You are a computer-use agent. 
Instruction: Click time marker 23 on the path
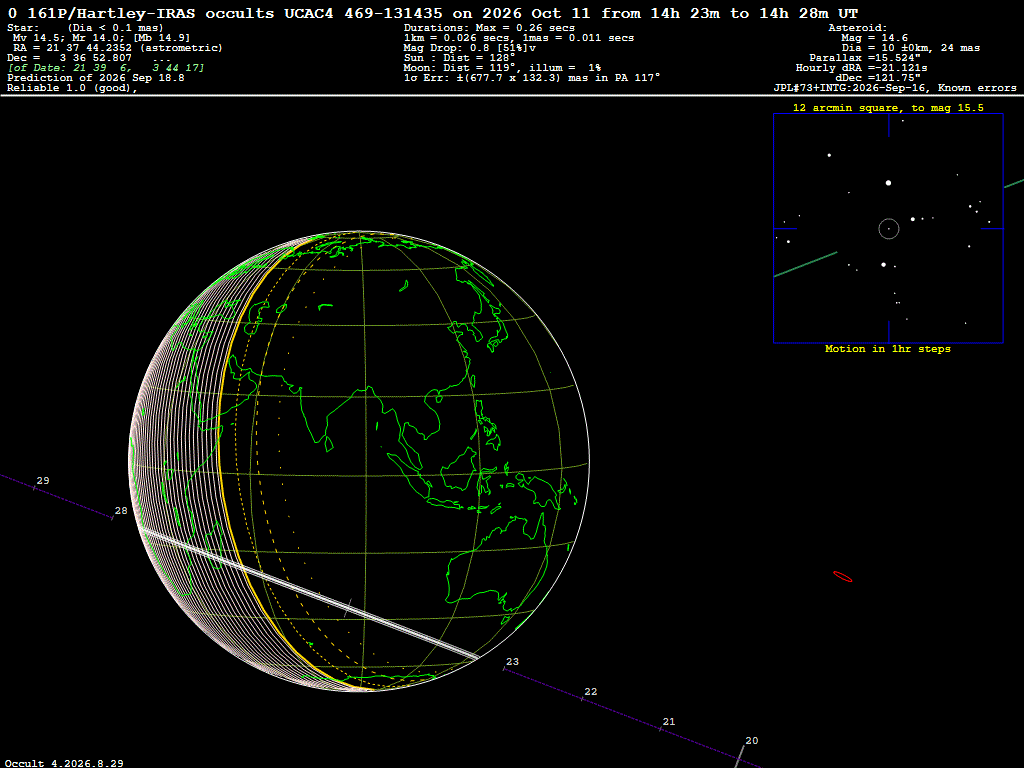513,662
